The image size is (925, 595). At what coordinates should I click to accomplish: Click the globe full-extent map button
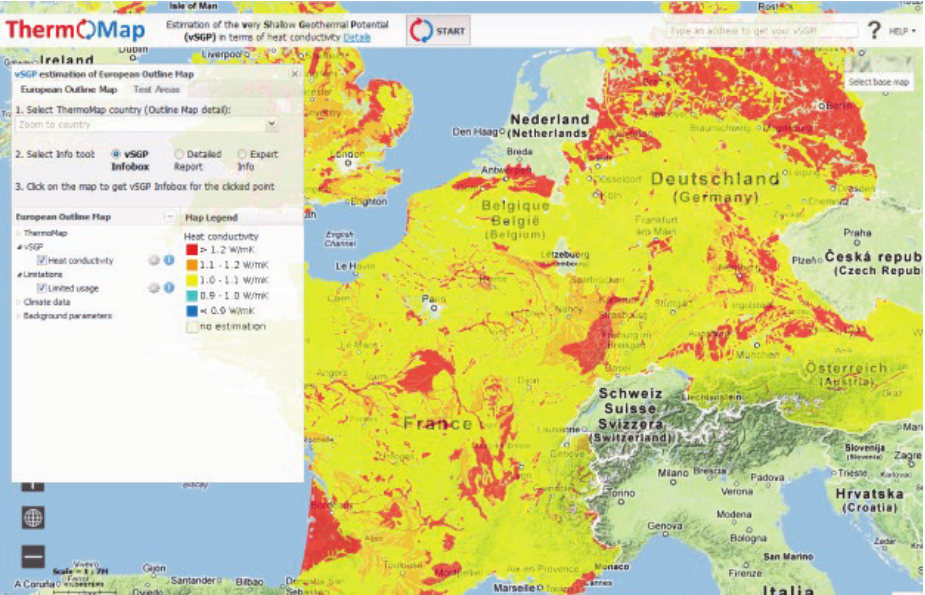pos(33,517)
